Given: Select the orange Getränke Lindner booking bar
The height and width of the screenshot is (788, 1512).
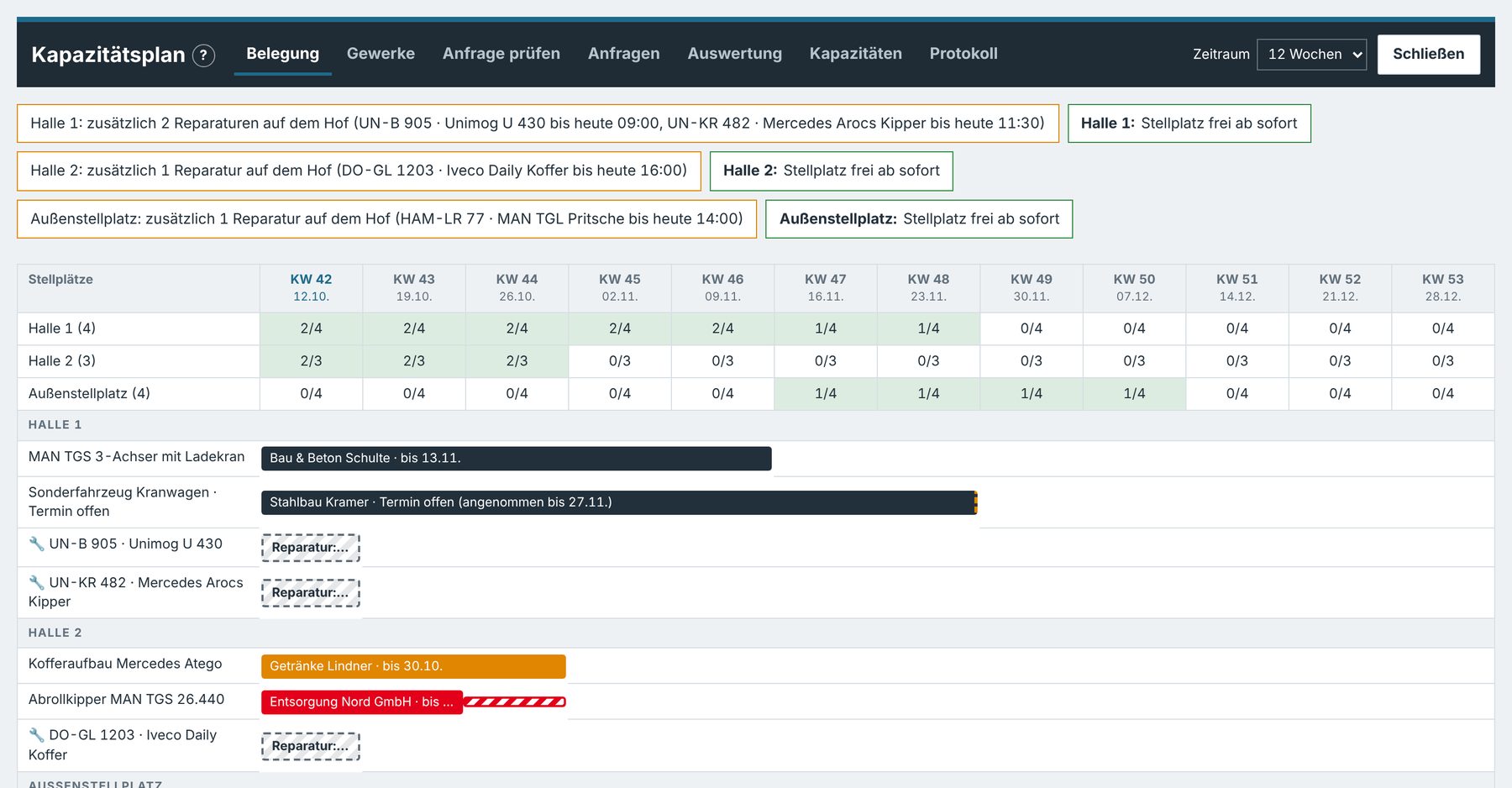Looking at the screenshot, I should coord(413,666).
